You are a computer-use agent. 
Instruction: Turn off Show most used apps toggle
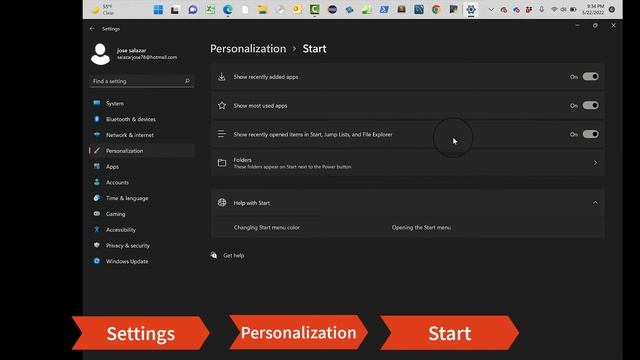(590, 105)
